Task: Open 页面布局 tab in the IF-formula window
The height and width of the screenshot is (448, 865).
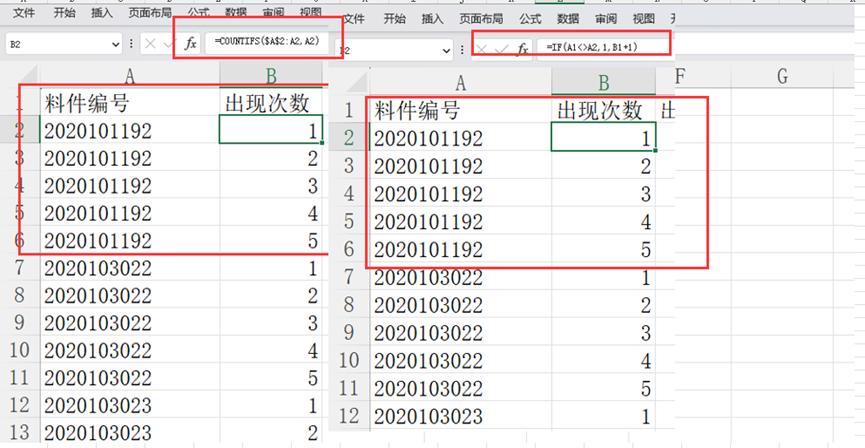Action: (x=481, y=19)
